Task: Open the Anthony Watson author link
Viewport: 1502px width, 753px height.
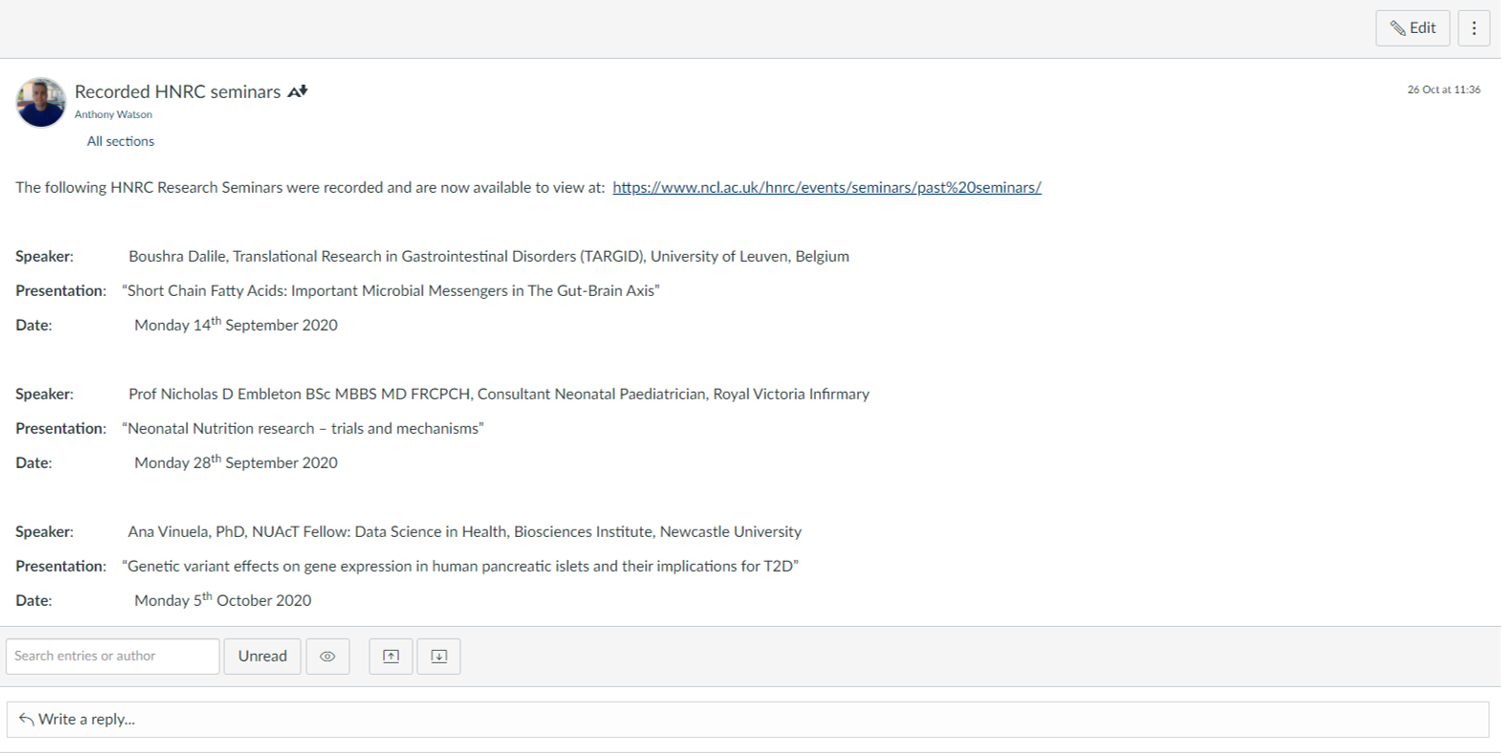Action: point(113,114)
